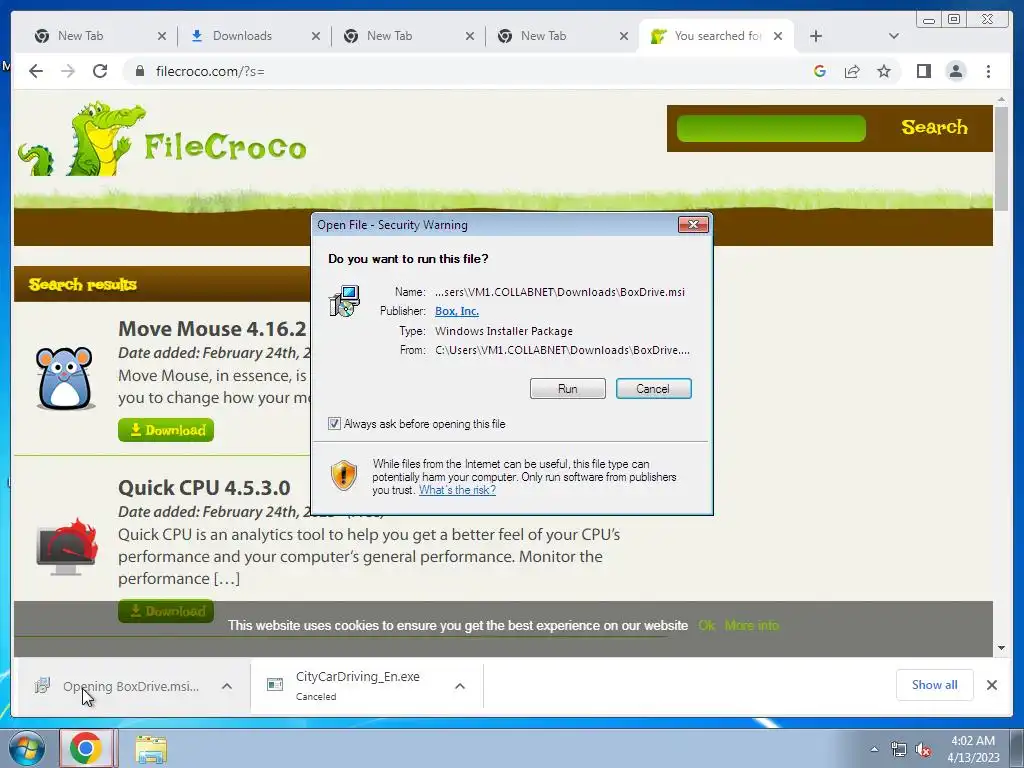Click the CityCarDriving exe file icon

tap(275, 684)
